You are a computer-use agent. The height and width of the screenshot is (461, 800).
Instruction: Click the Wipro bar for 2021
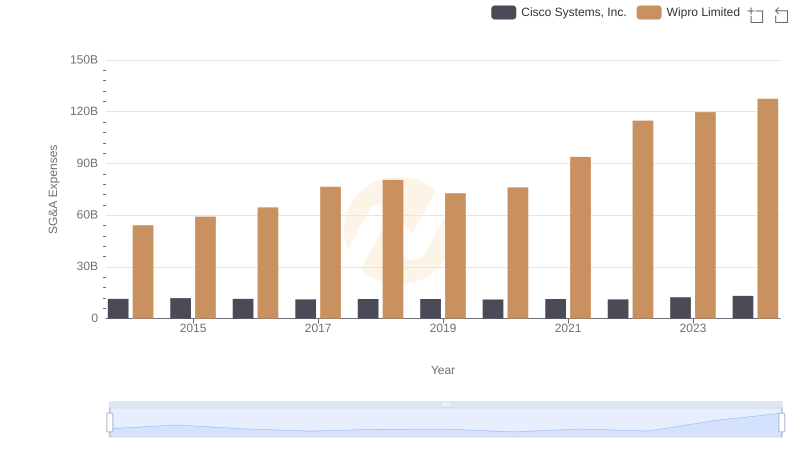581,238
